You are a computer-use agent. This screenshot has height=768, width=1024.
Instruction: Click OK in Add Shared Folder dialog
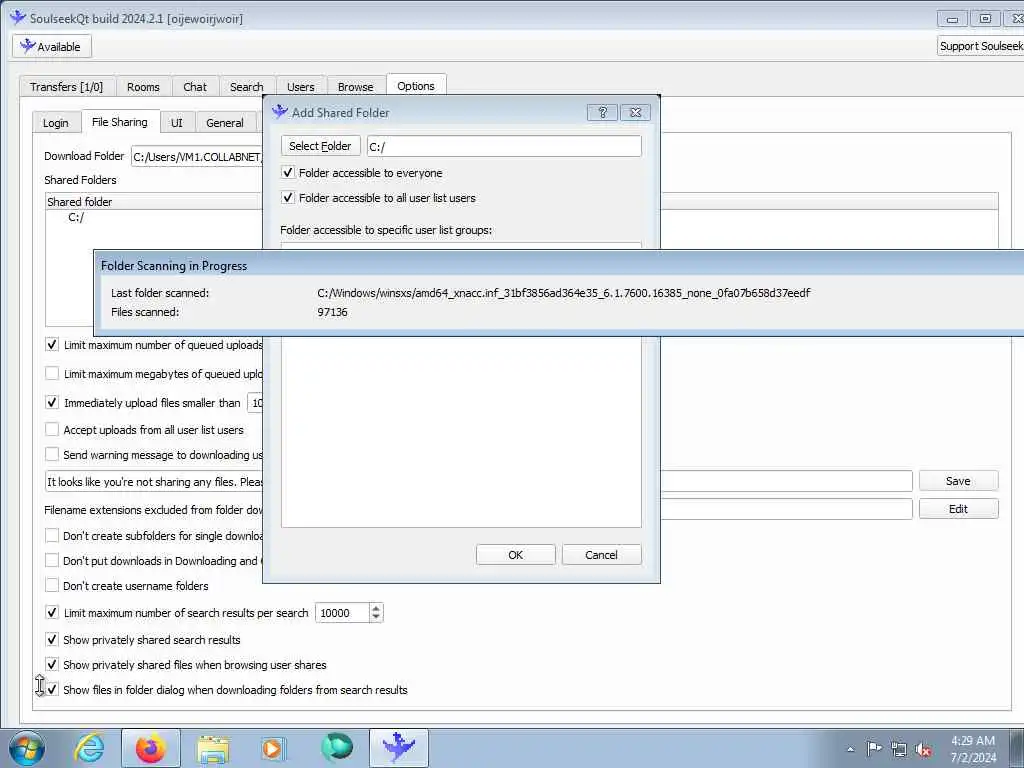[516, 554]
